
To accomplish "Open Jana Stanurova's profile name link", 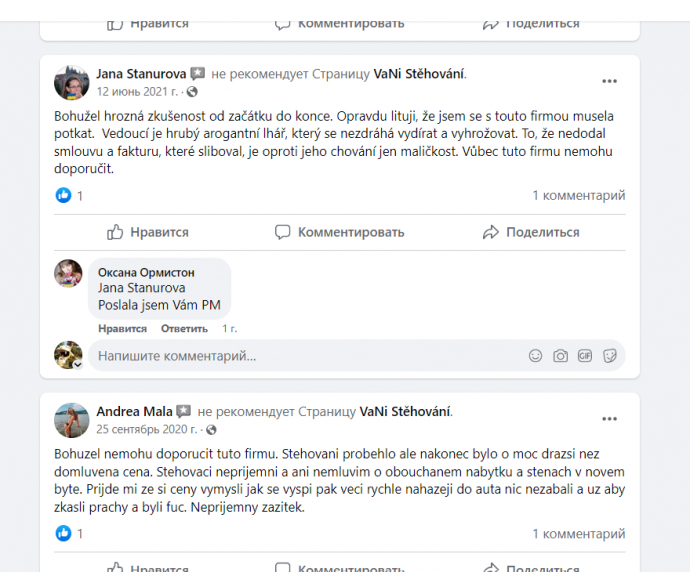I will click(141, 74).
